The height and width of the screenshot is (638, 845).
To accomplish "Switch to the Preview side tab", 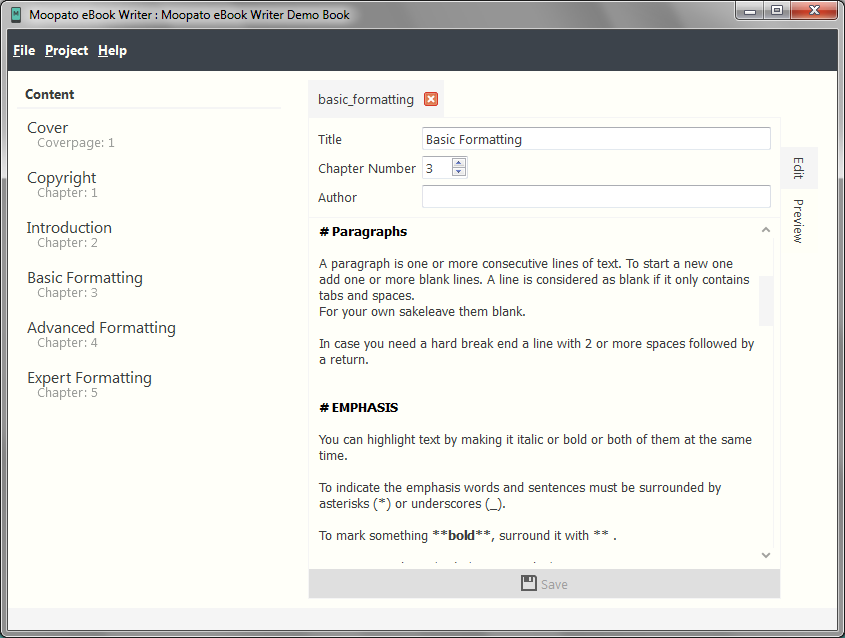I will click(x=798, y=221).
